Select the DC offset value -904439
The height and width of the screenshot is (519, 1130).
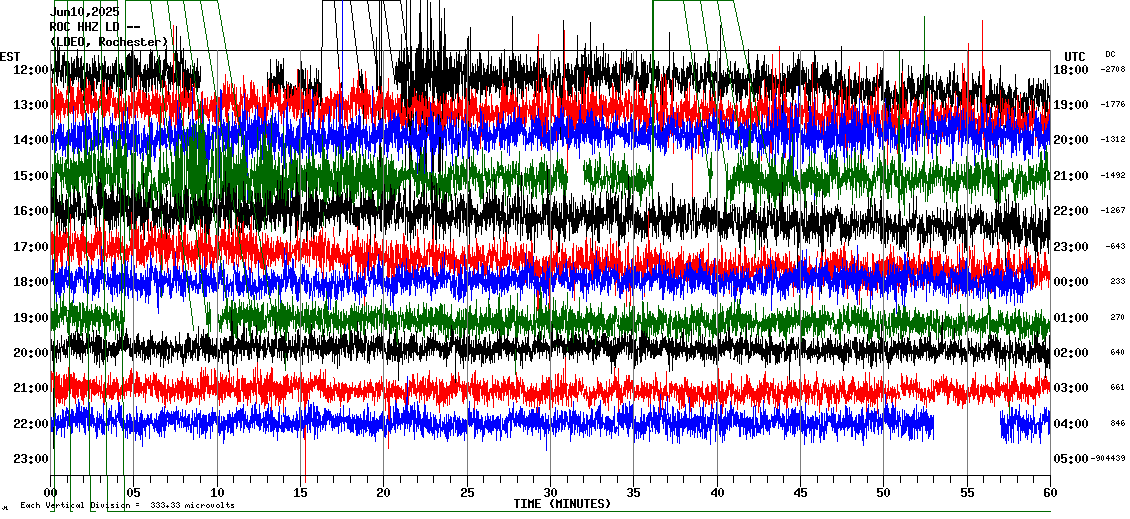tap(1108, 459)
